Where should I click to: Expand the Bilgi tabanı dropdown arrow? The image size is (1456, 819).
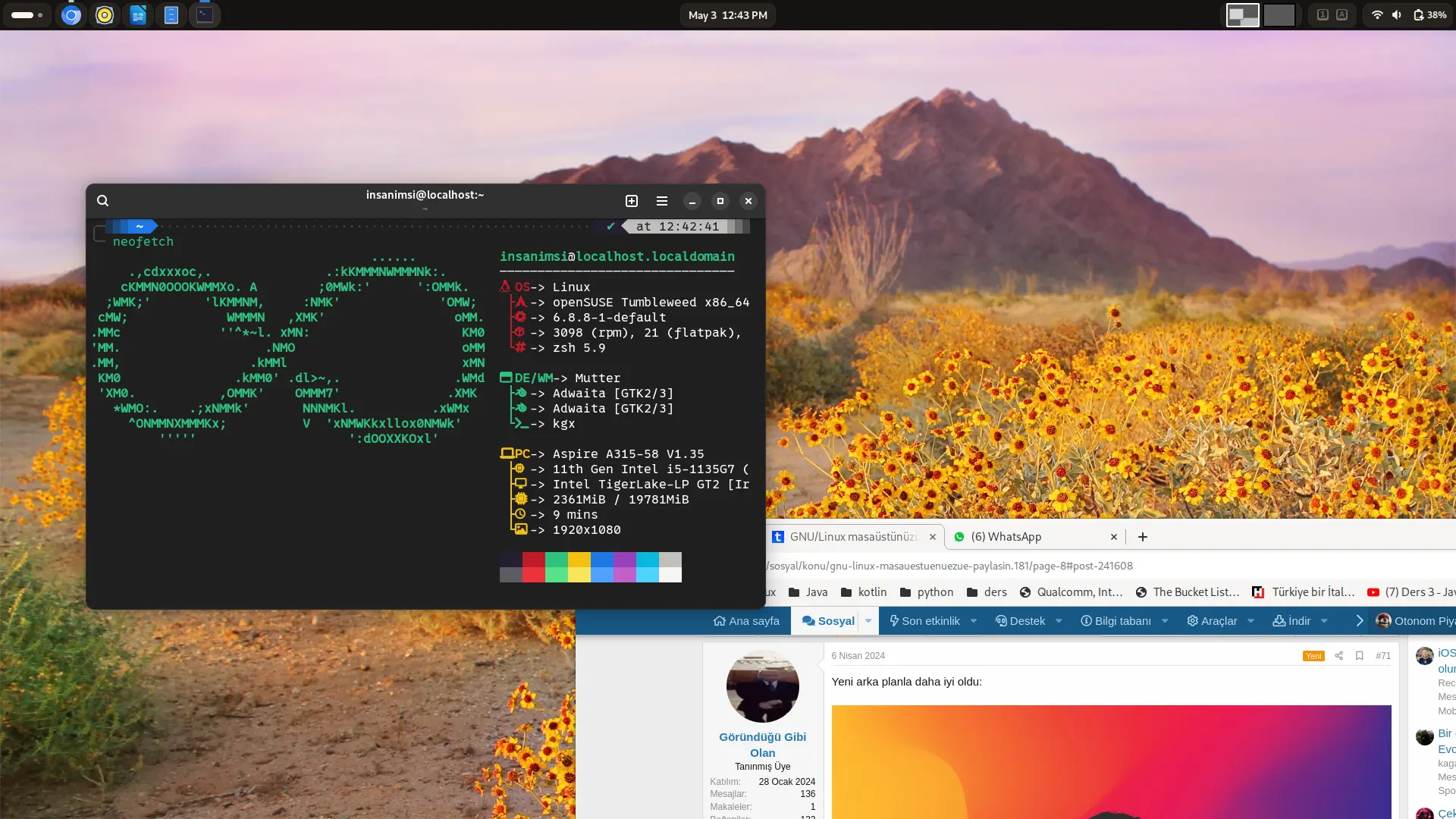[x=1165, y=621]
